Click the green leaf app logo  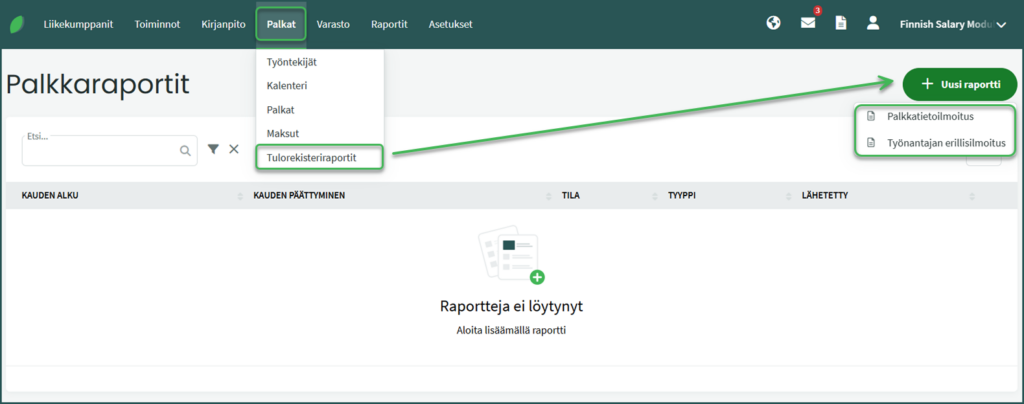click(17, 23)
